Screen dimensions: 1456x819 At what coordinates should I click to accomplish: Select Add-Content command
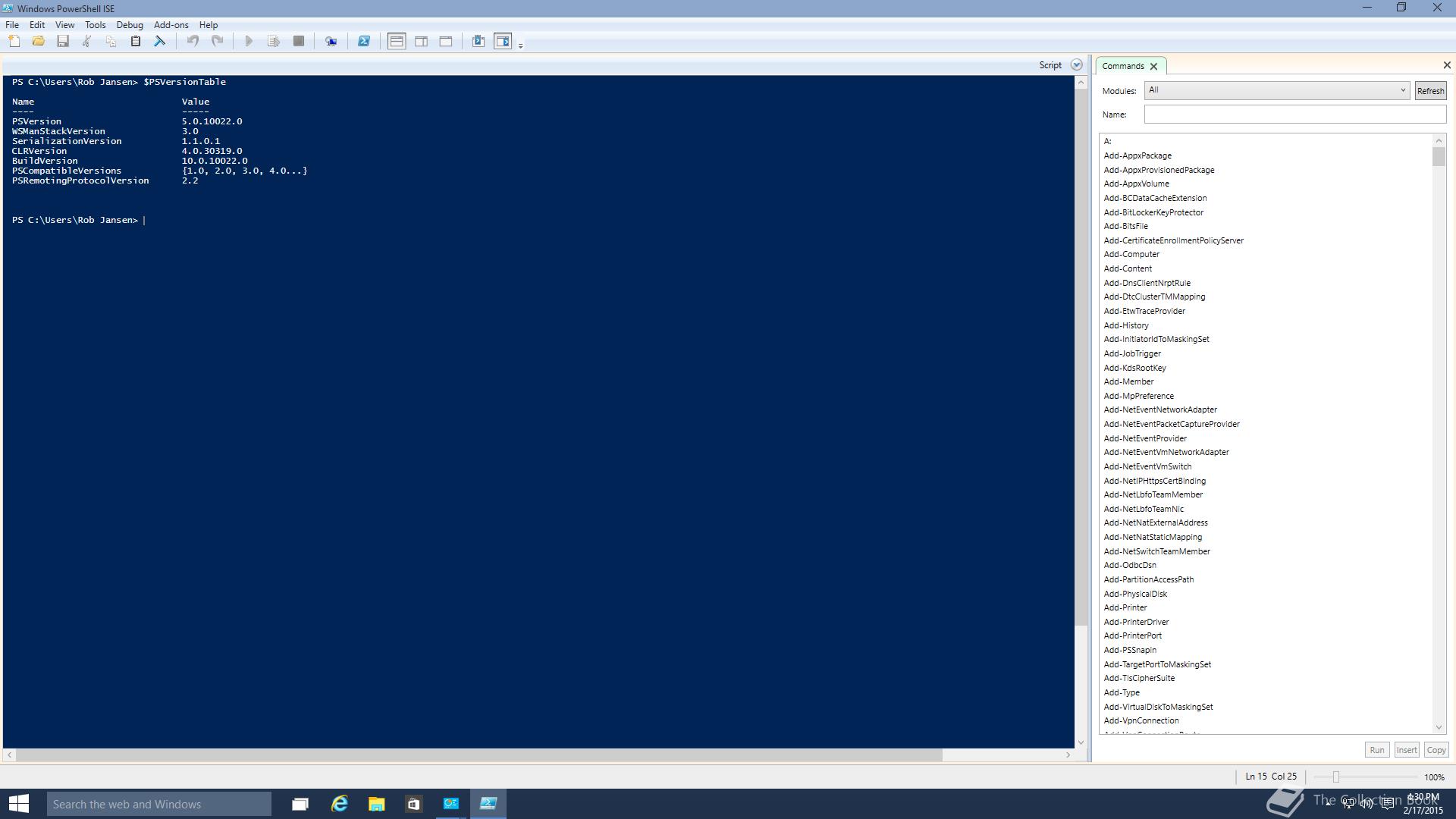(1128, 268)
